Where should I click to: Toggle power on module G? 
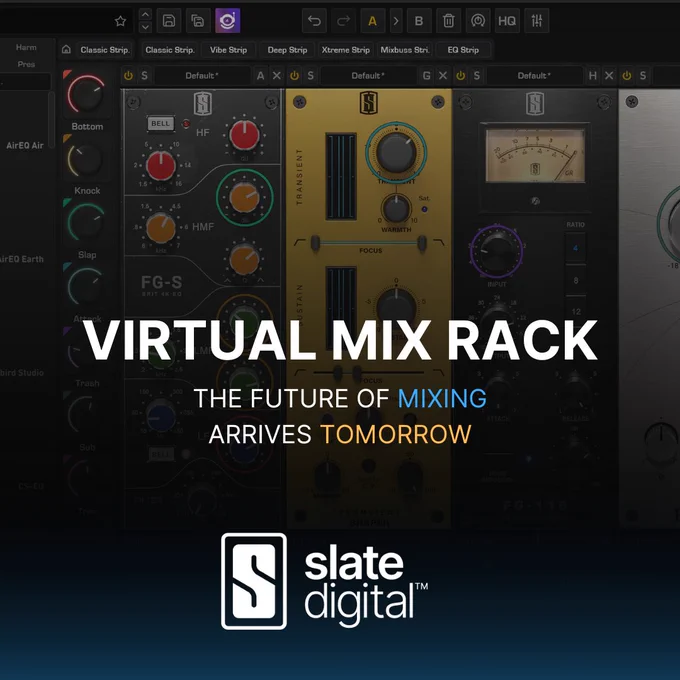click(x=294, y=75)
